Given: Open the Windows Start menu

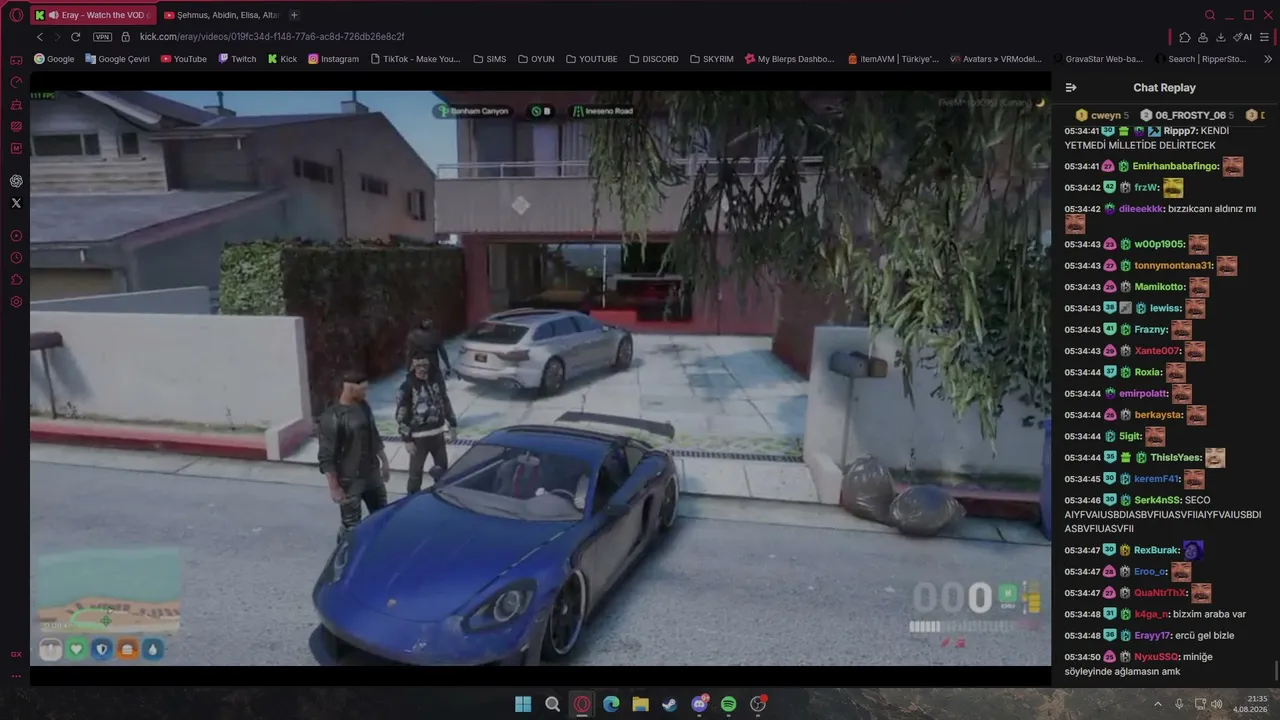Looking at the screenshot, I should pos(523,704).
